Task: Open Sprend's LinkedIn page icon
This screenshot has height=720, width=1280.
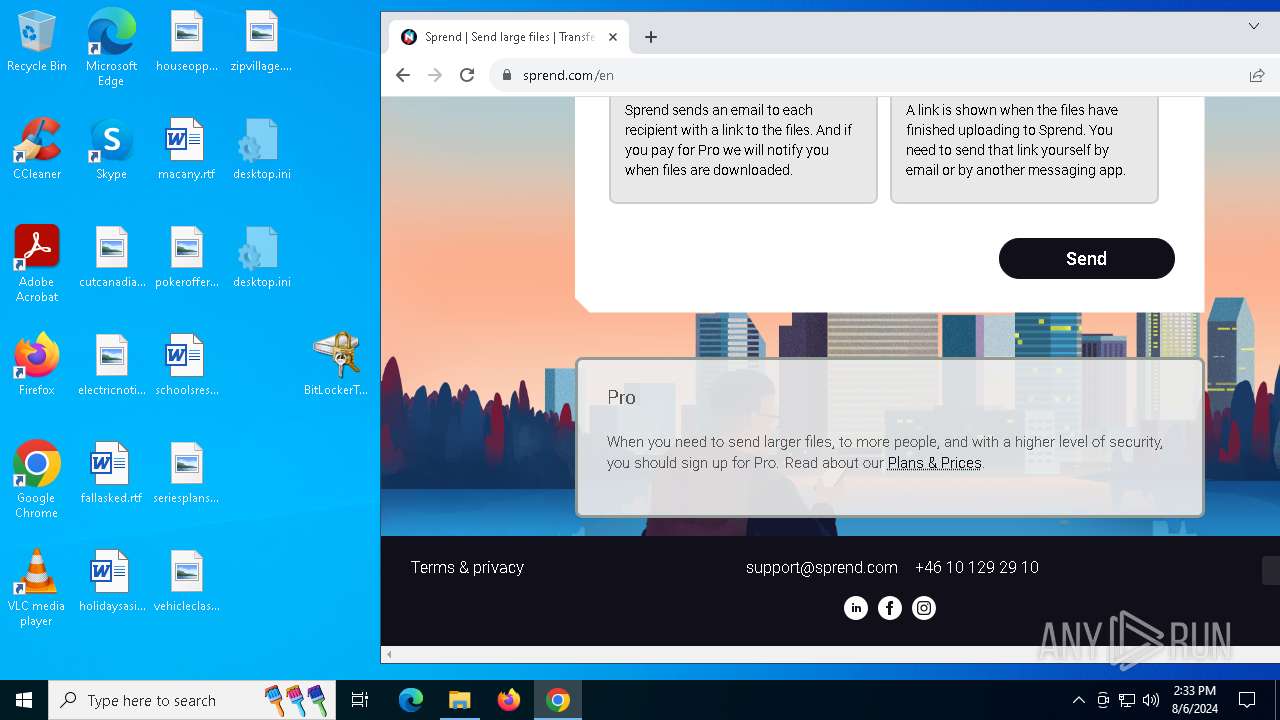Action: pyautogui.click(x=856, y=608)
